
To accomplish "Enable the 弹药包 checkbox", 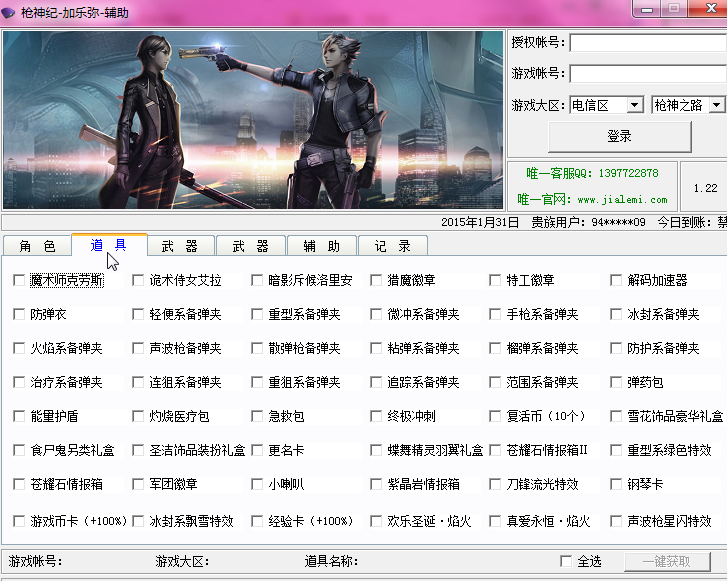I will tap(616, 382).
